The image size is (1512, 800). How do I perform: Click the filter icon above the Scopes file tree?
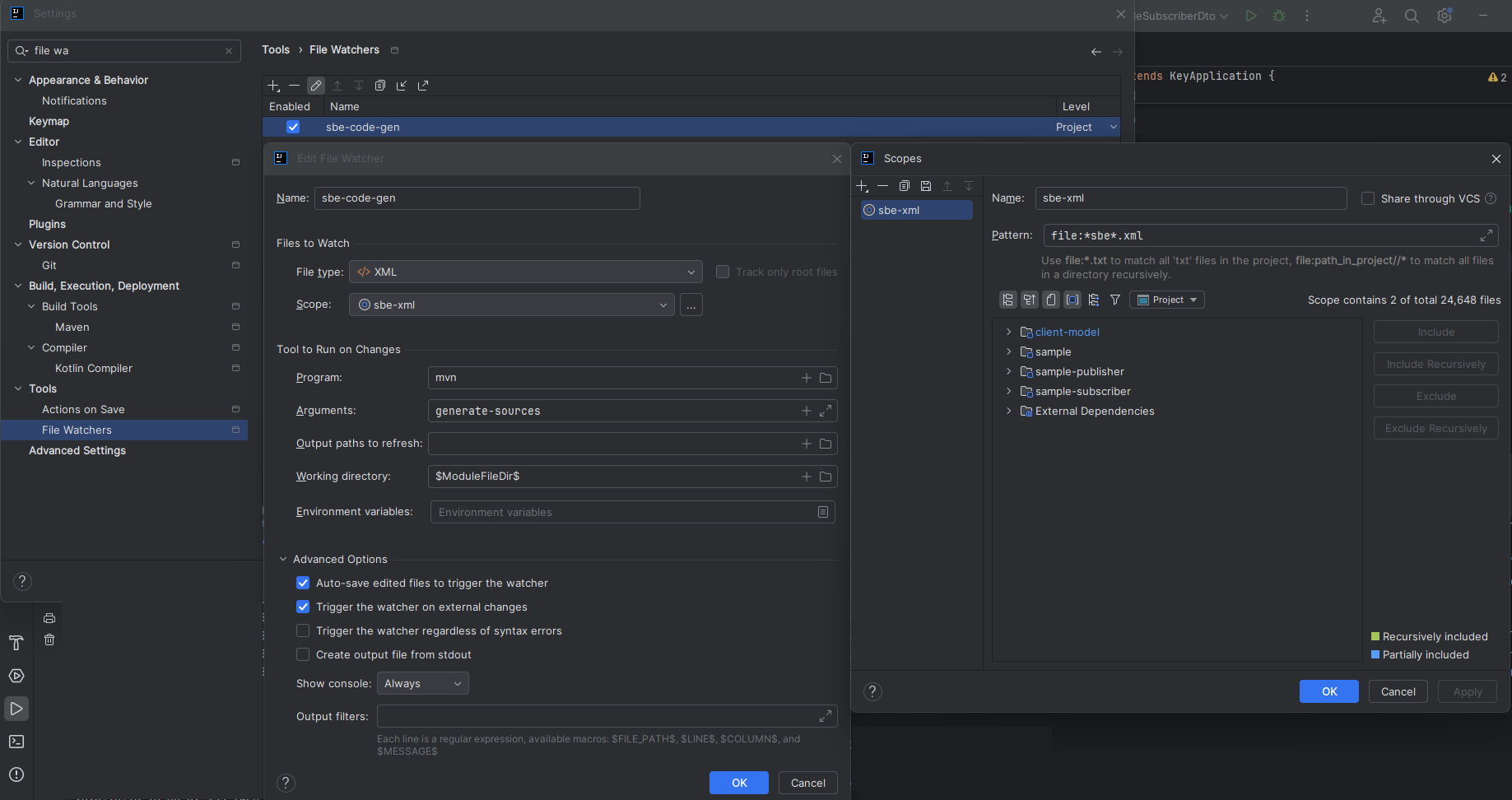click(1114, 300)
